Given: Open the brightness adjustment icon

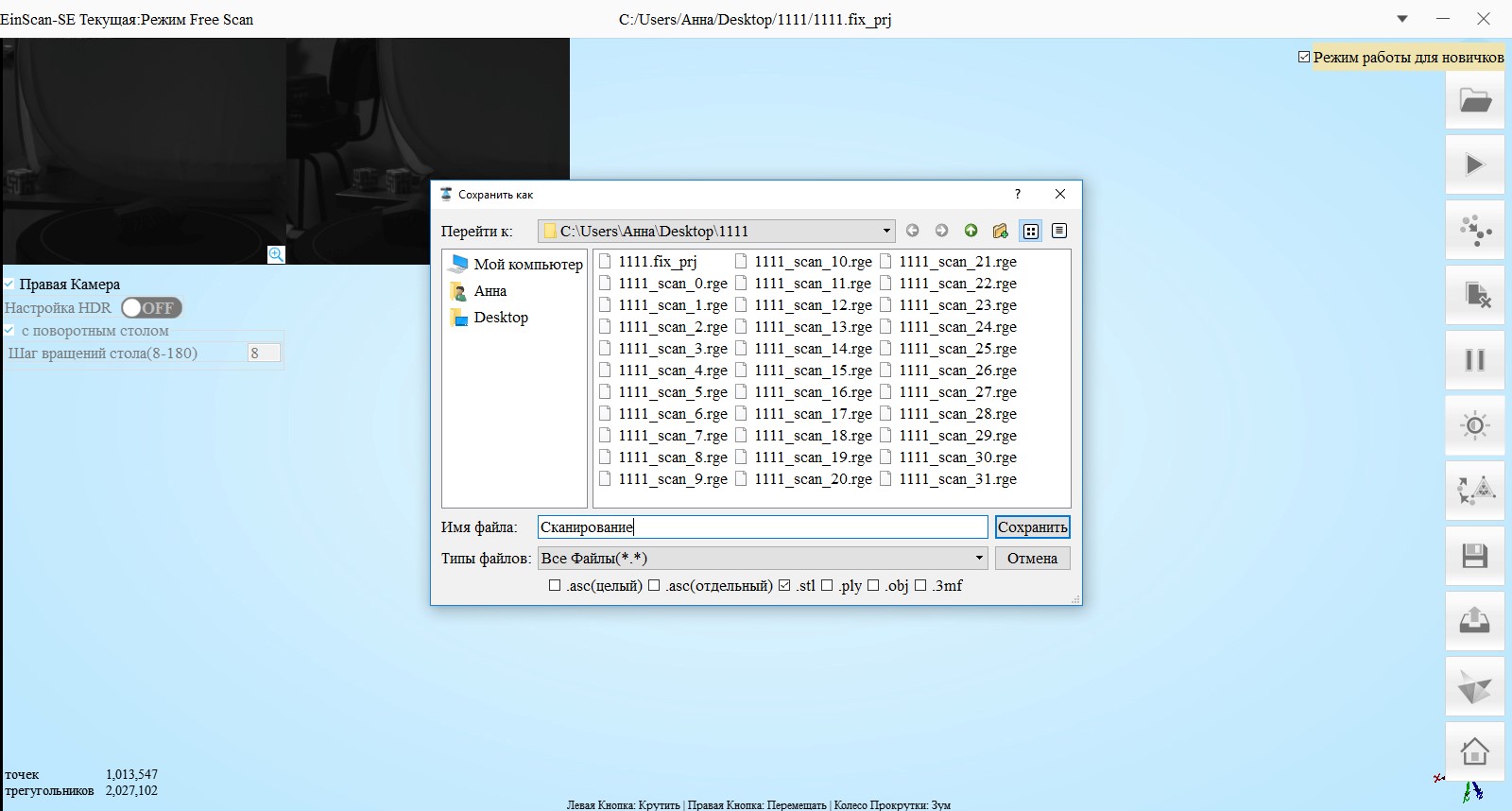Looking at the screenshot, I should click(x=1474, y=425).
